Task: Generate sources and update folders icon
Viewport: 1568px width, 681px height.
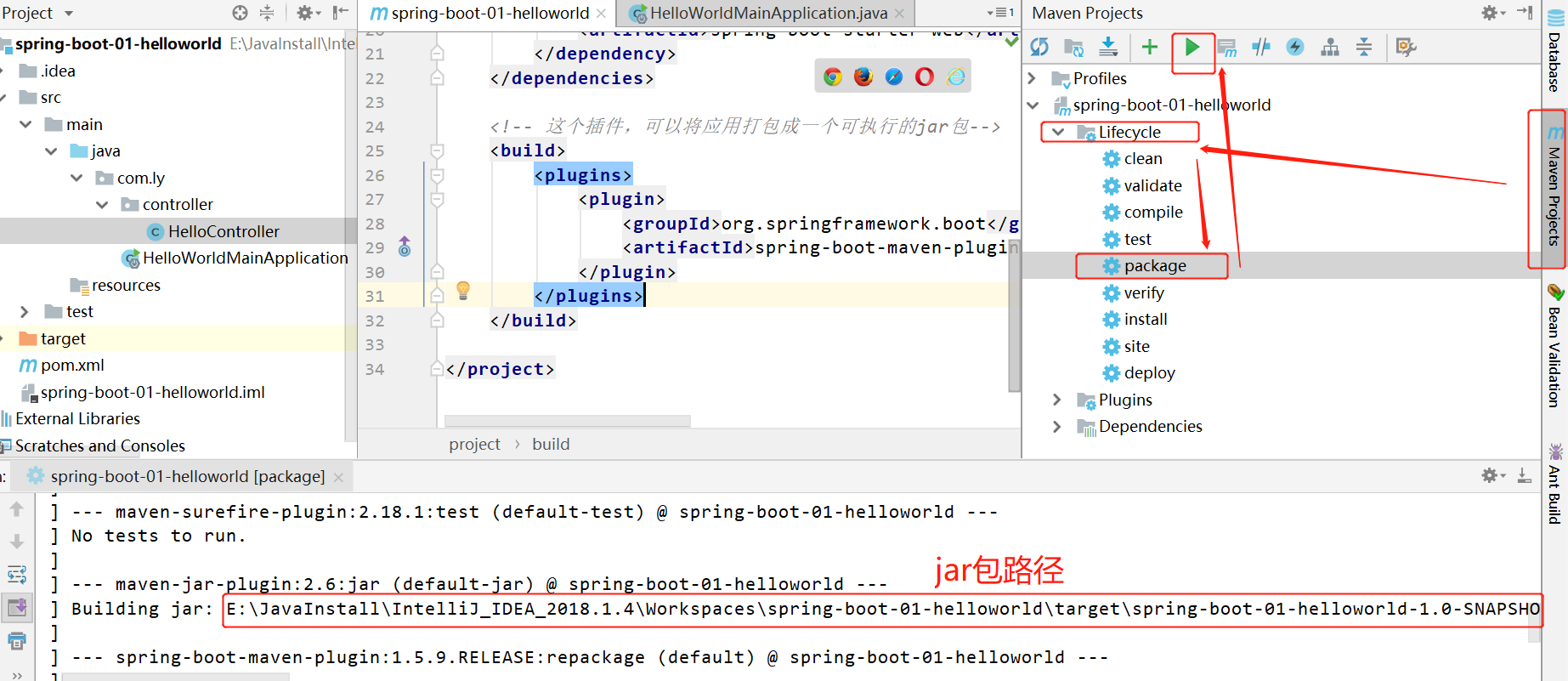Action: 1074,48
